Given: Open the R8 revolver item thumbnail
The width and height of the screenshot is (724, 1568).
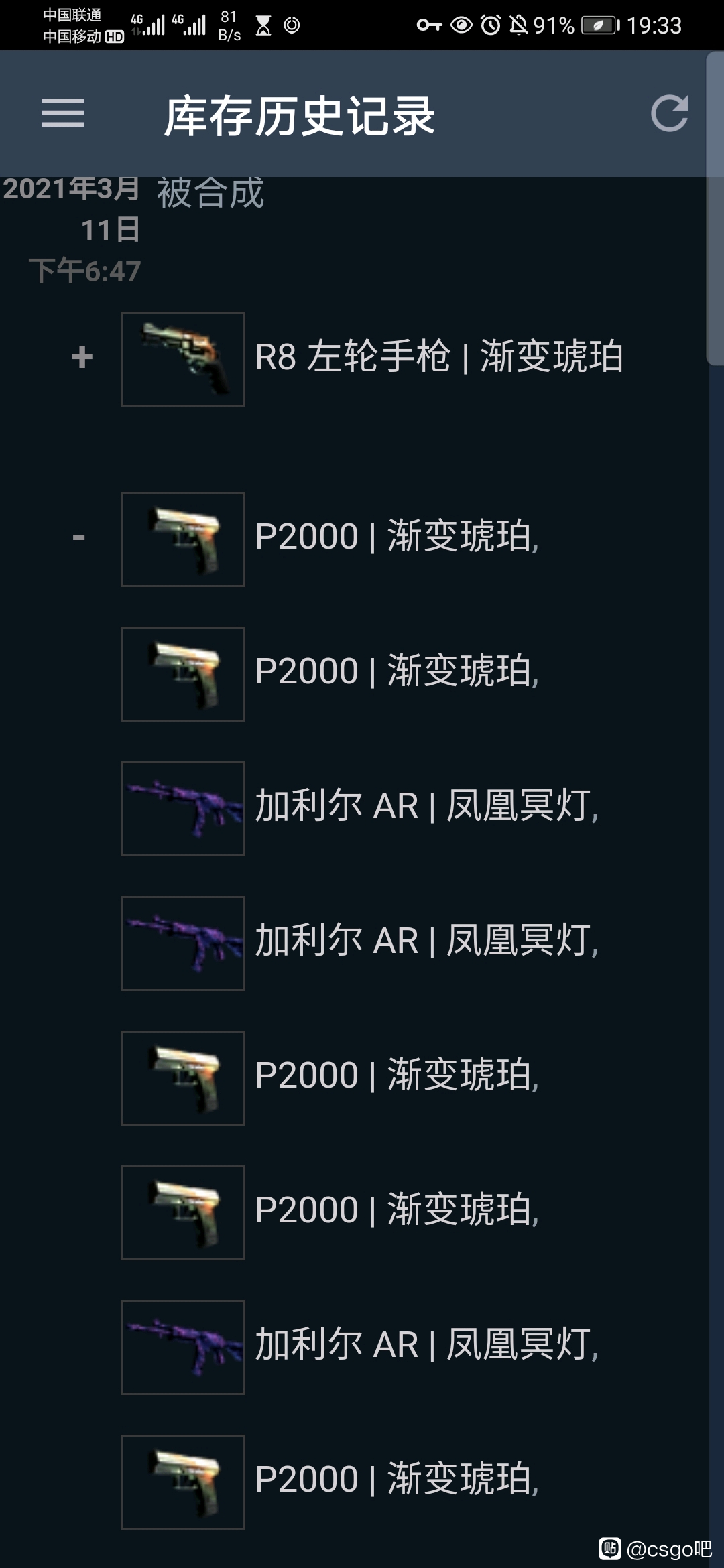Looking at the screenshot, I should pyautogui.click(x=183, y=359).
